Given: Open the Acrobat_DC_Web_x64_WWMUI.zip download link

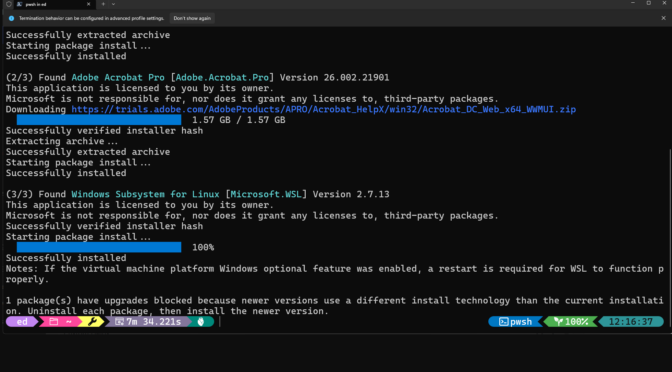Looking at the screenshot, I should point(324,109).
